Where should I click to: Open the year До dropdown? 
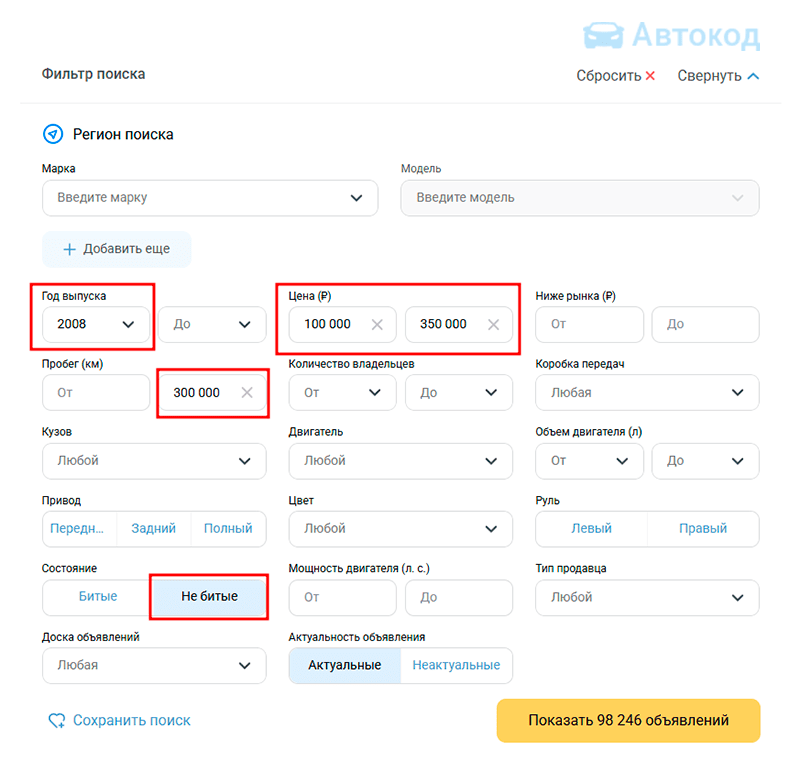[x=212, y=325]
